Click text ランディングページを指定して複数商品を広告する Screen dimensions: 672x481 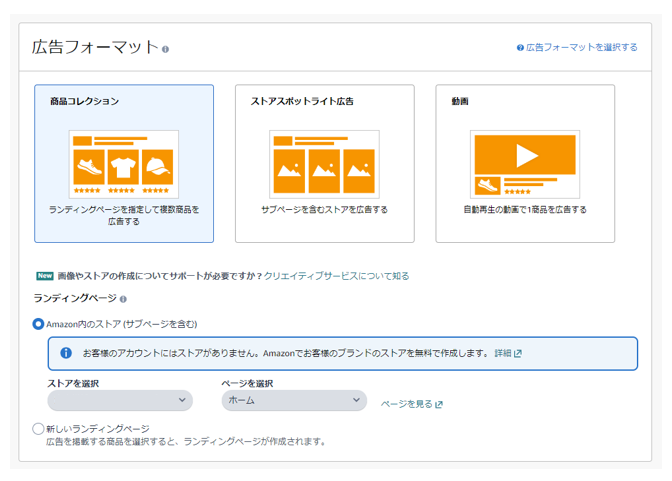[124, 215]
